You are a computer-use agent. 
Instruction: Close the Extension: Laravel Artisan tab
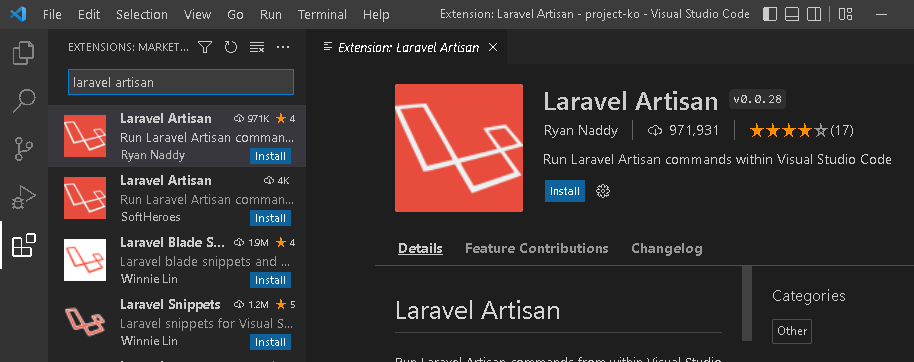pos(493,47)
